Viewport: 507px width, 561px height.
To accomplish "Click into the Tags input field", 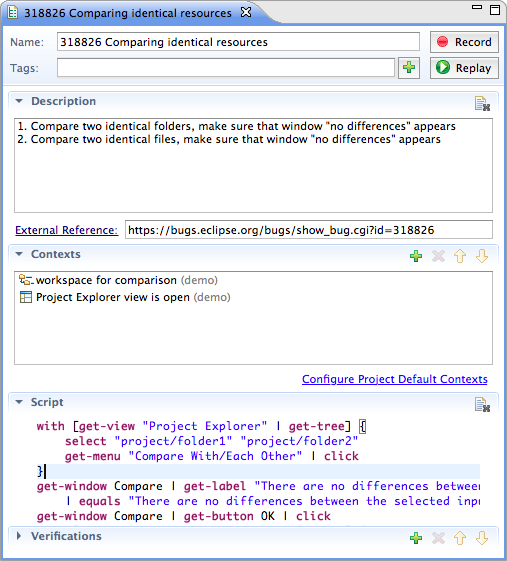I will [x=226, y=68].
